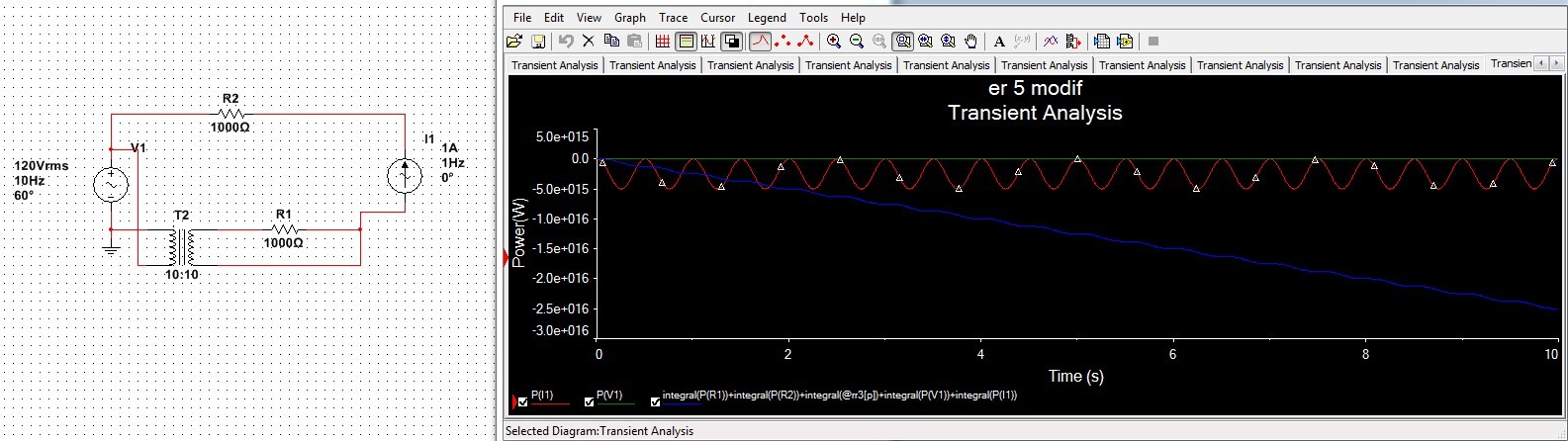Select the Zoom Vertical icon

tap(948, 41)
